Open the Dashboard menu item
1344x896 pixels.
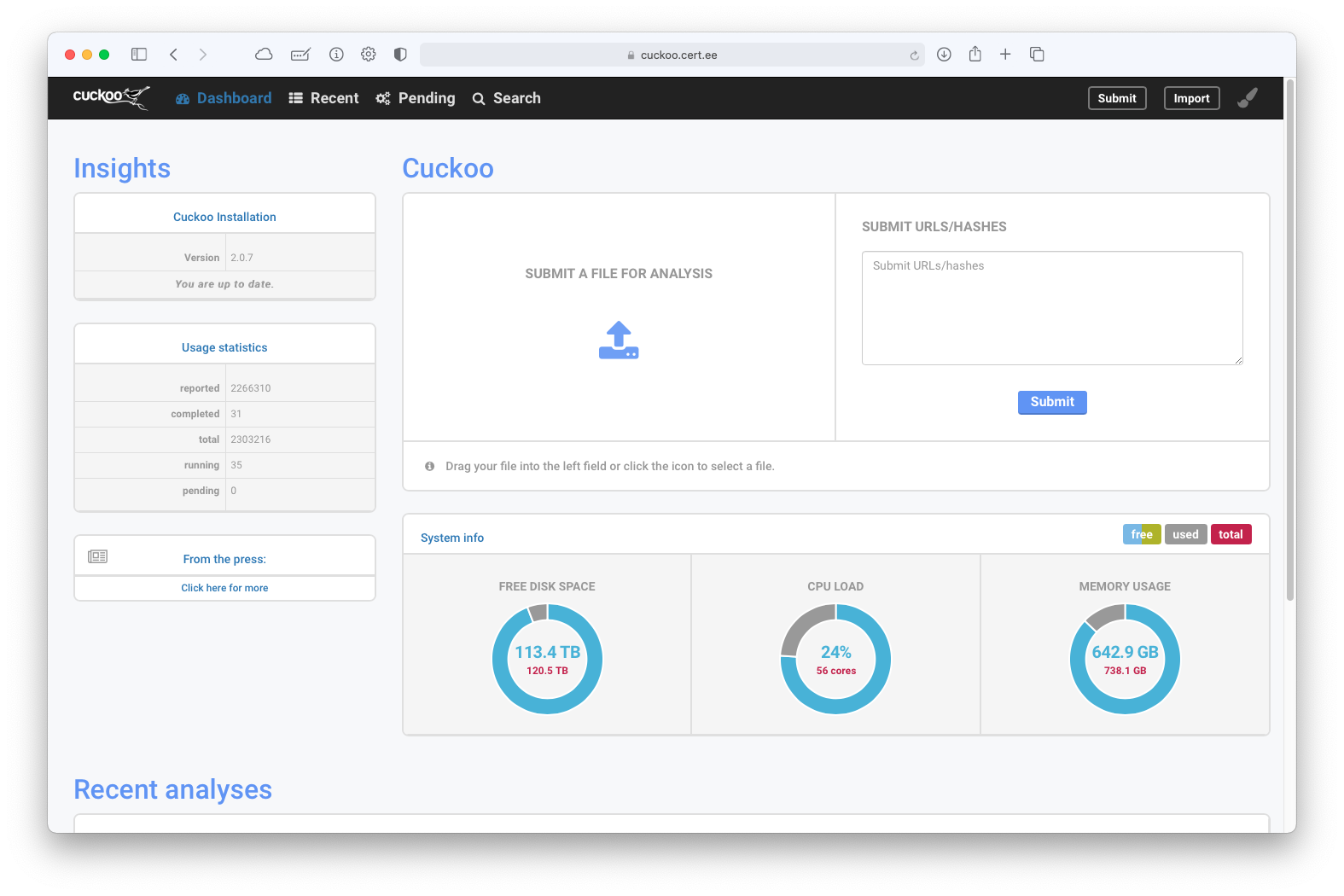click(x=224, y=98)
